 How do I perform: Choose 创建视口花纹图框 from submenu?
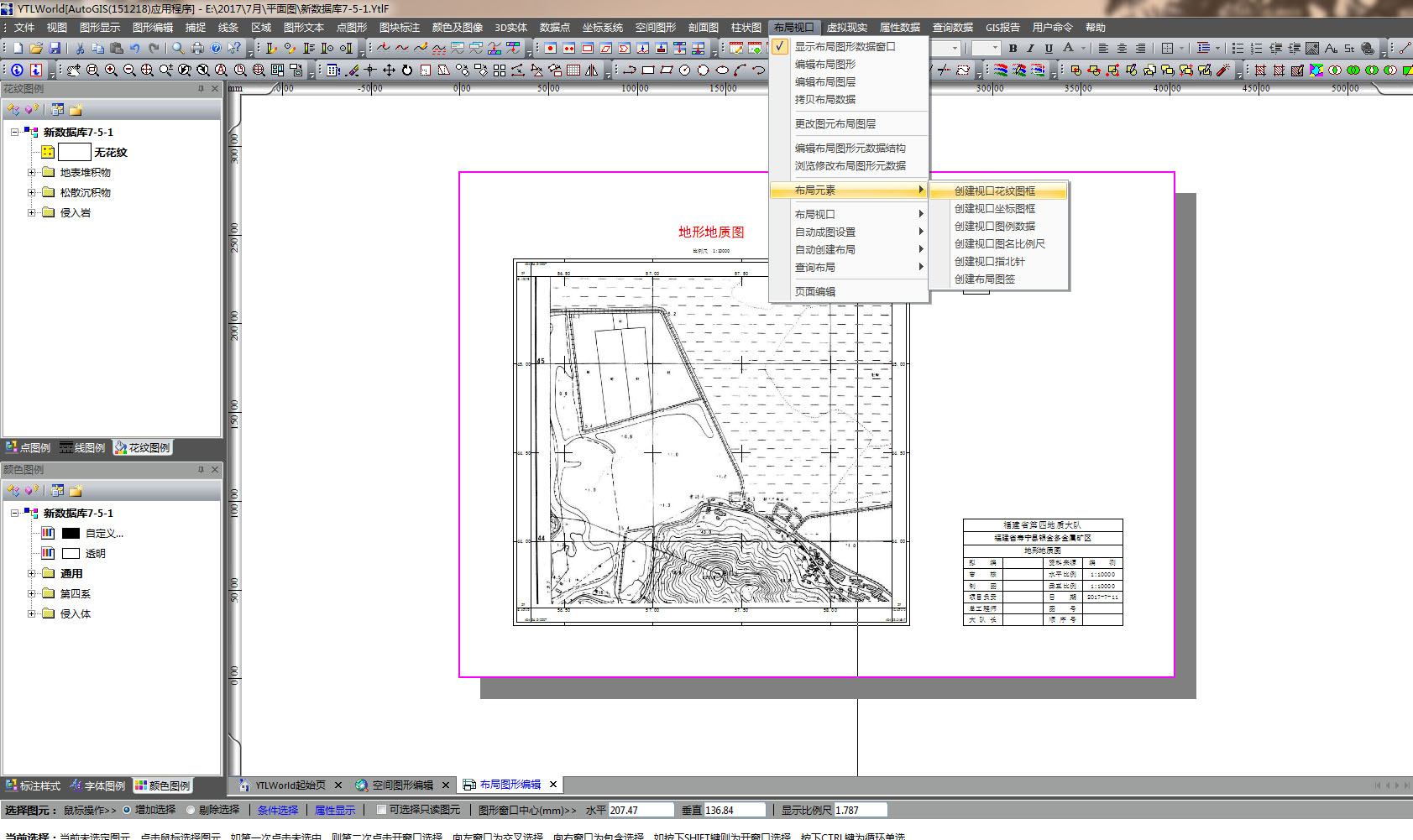coord(998,191)
